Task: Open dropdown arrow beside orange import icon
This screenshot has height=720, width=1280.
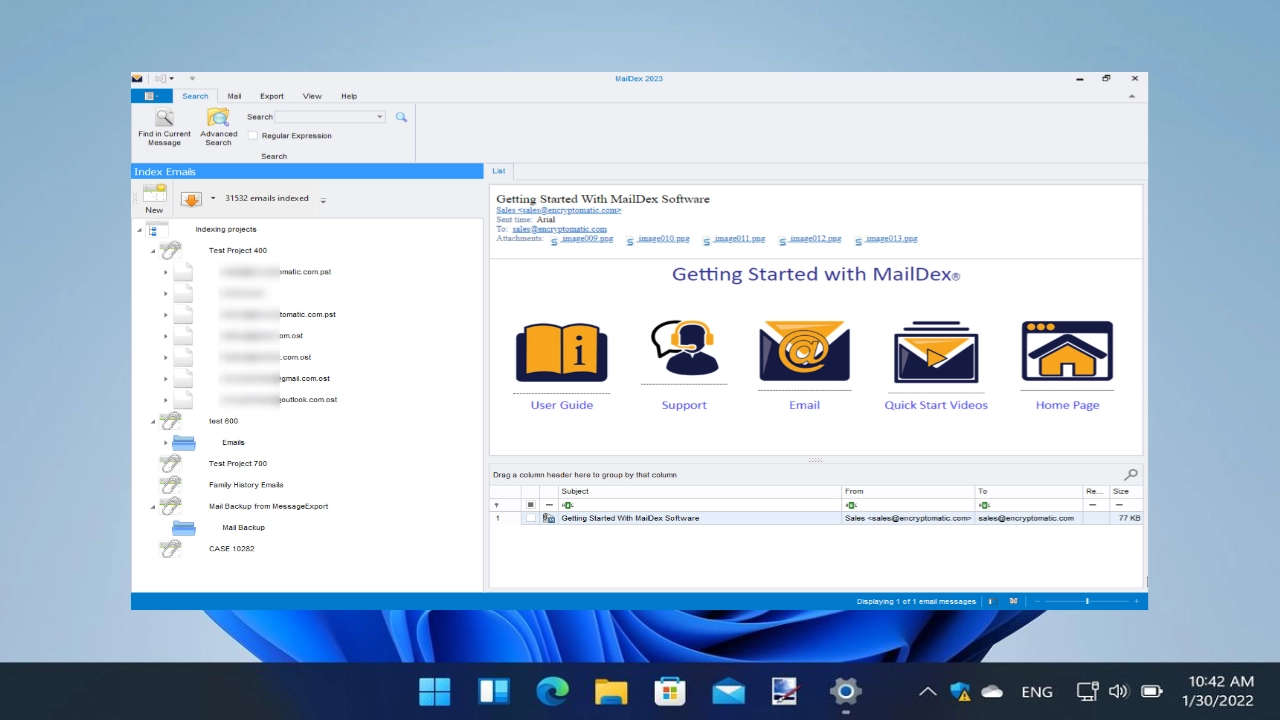Action: coord(213,199)
